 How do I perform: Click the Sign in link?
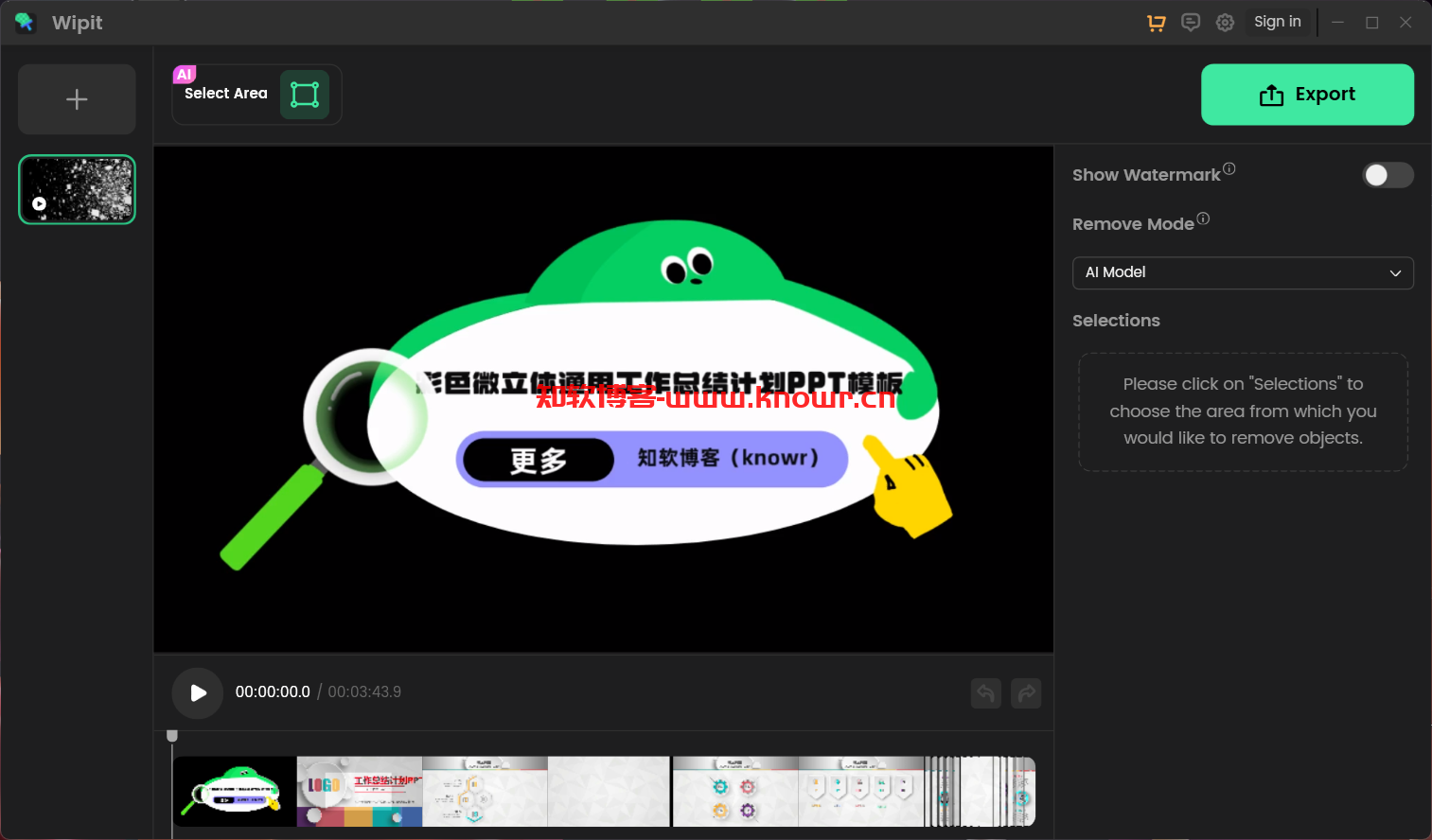click(1277, 22)
